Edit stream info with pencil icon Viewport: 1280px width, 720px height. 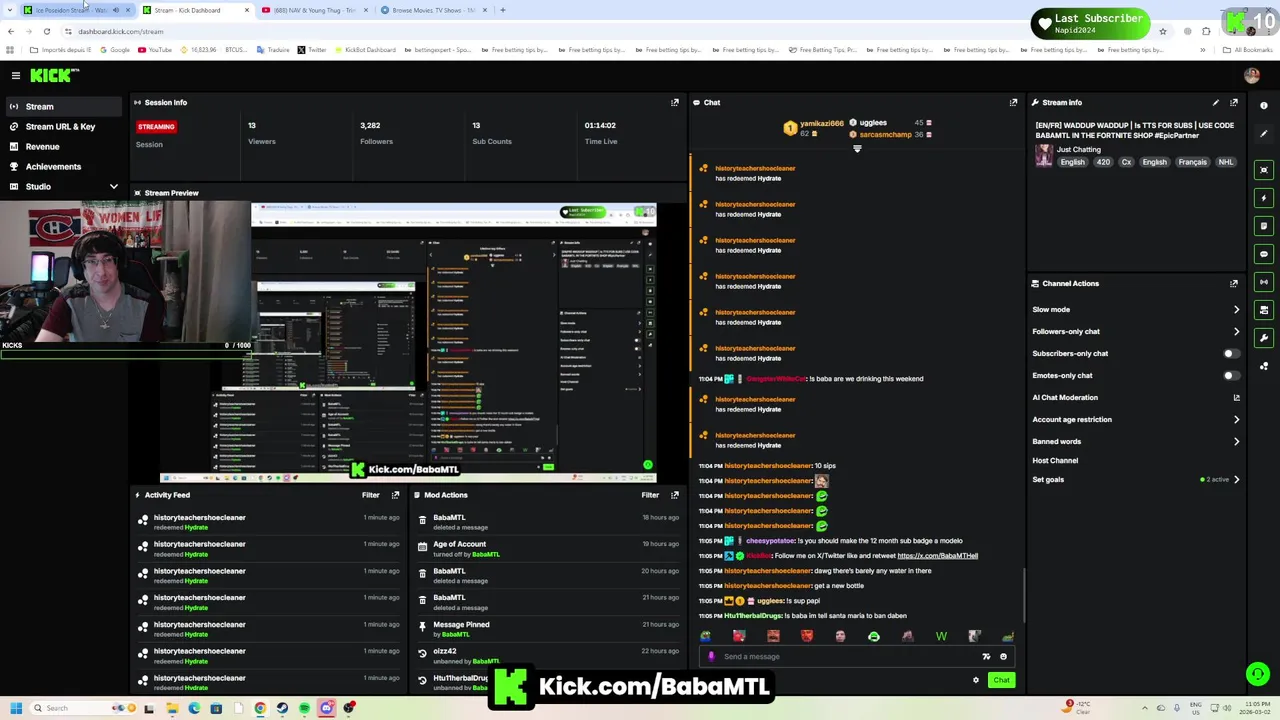1215,102
